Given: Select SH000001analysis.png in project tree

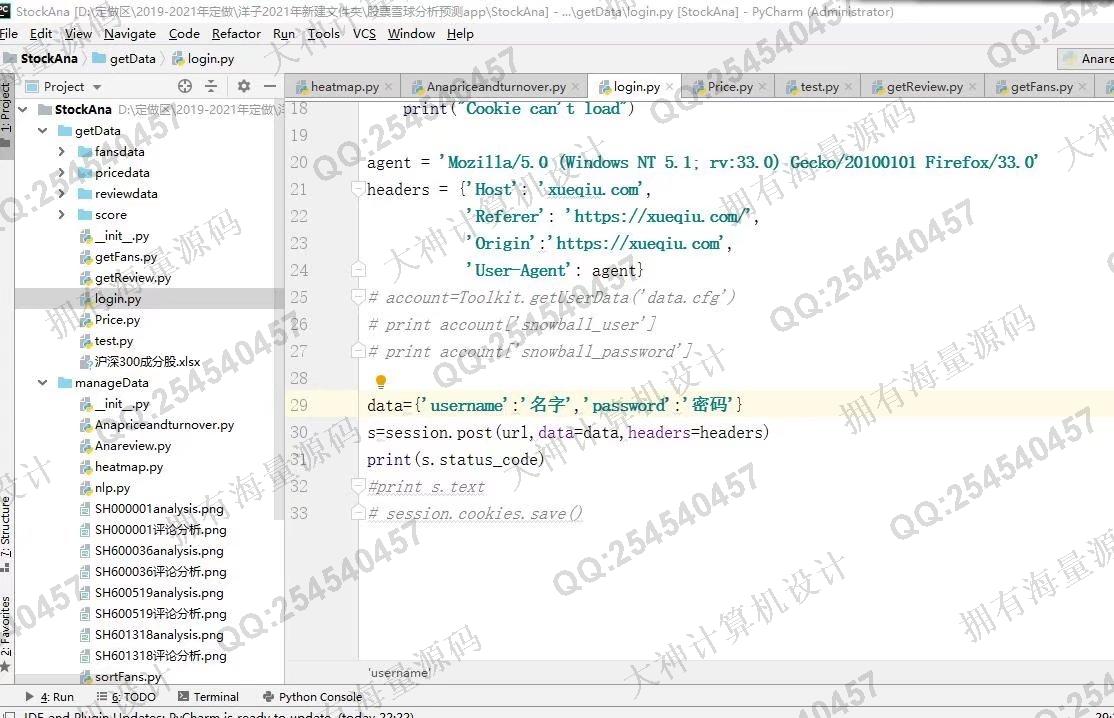Looking at the screenshot, I should coord(159,508).
